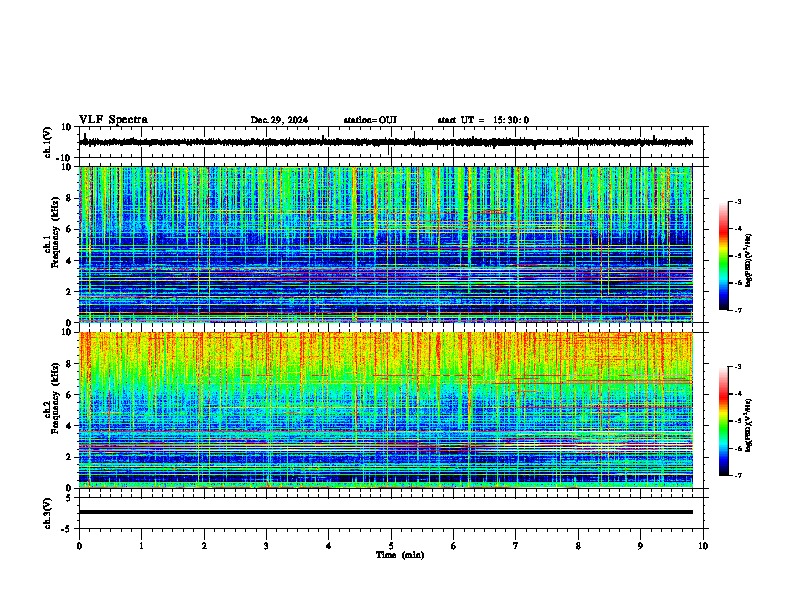Screen dimensions: 792x612
Task: Click the date 'Dec. 29, 2024'
Action: tap(279, 120)
